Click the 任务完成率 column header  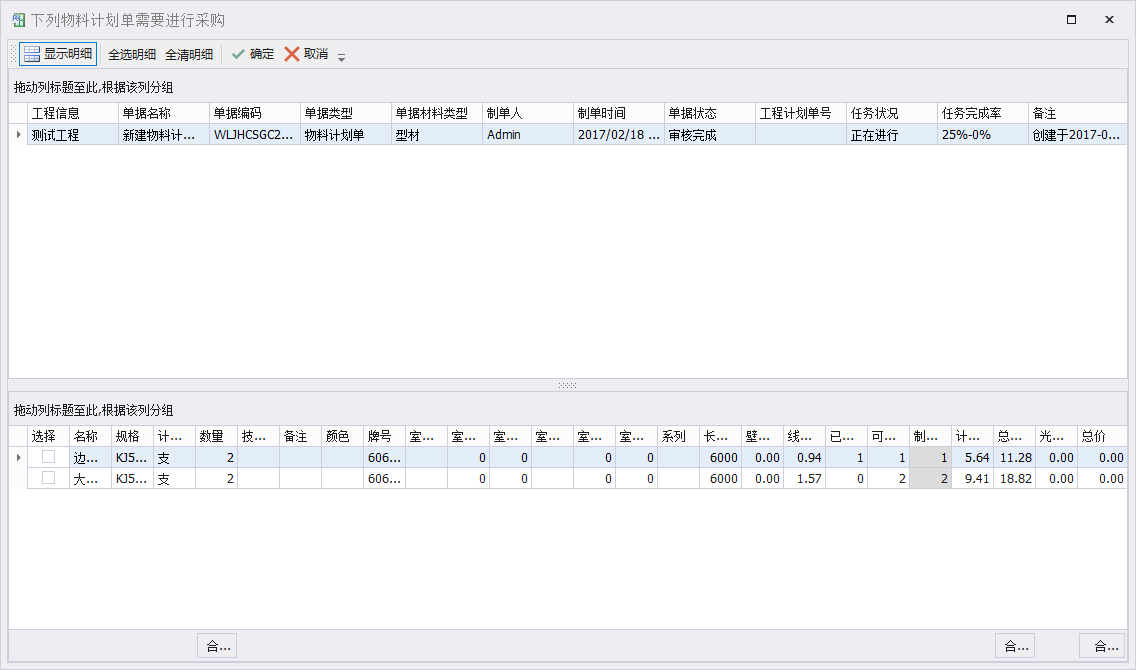[x=982, y=113]
